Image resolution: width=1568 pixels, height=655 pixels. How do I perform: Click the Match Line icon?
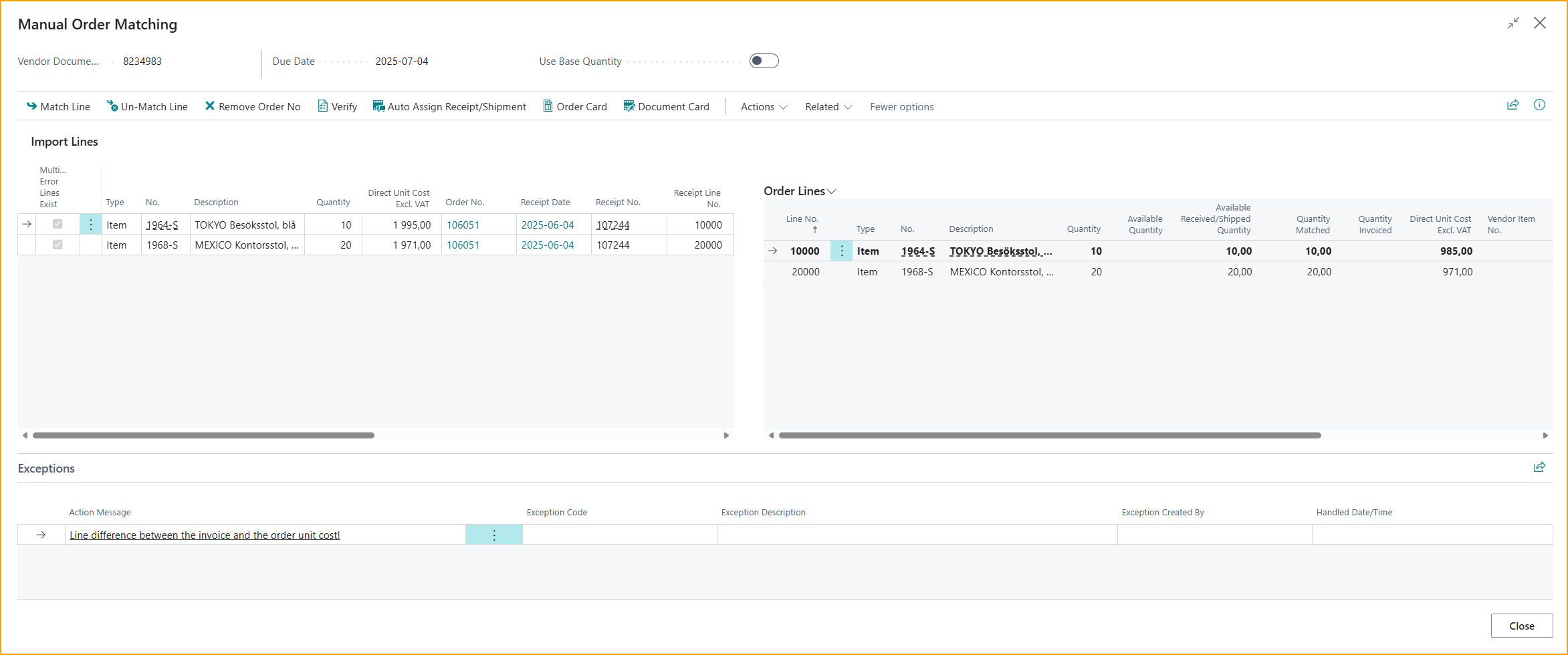(31, 106)
